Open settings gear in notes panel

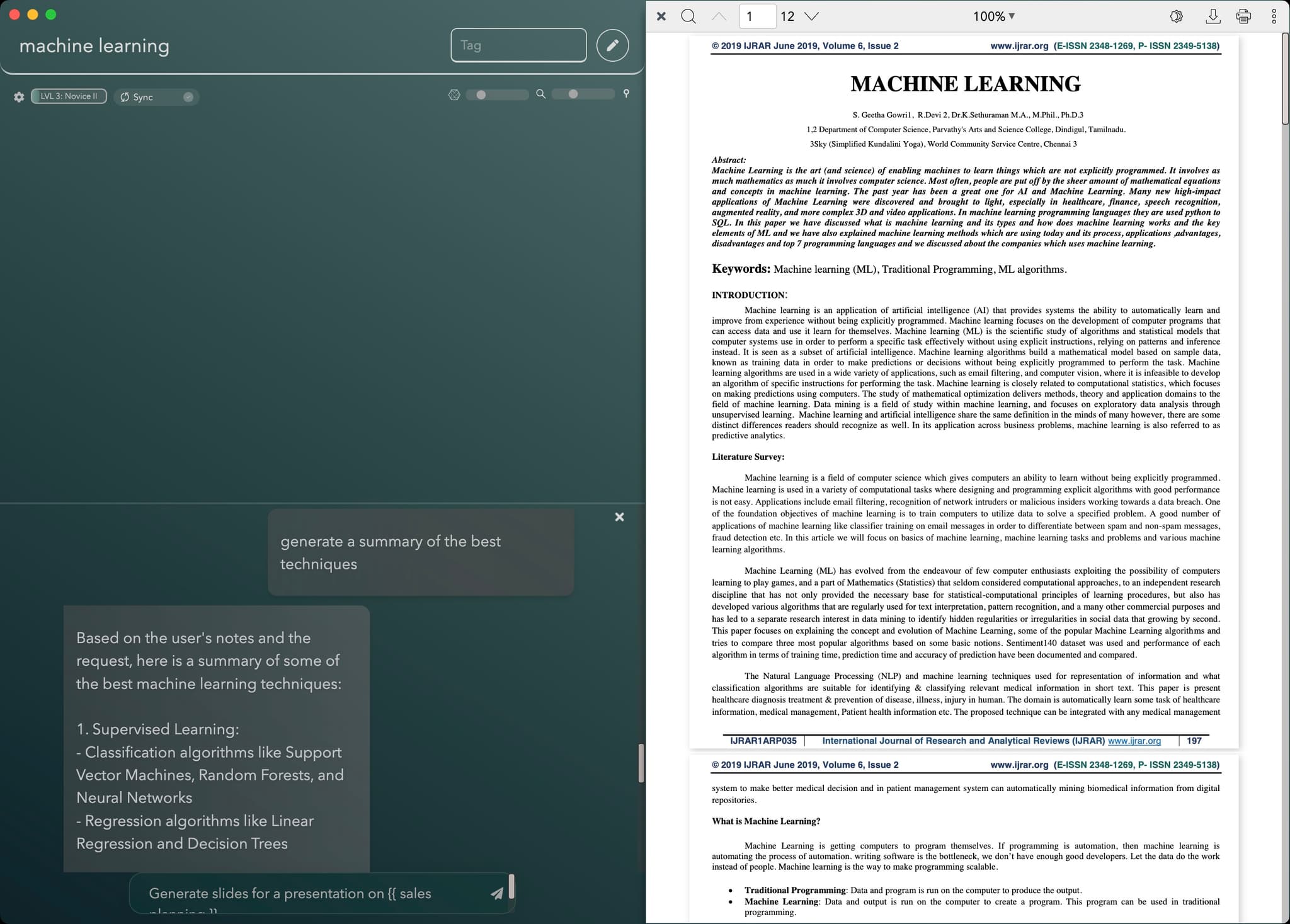coord(19,96)
